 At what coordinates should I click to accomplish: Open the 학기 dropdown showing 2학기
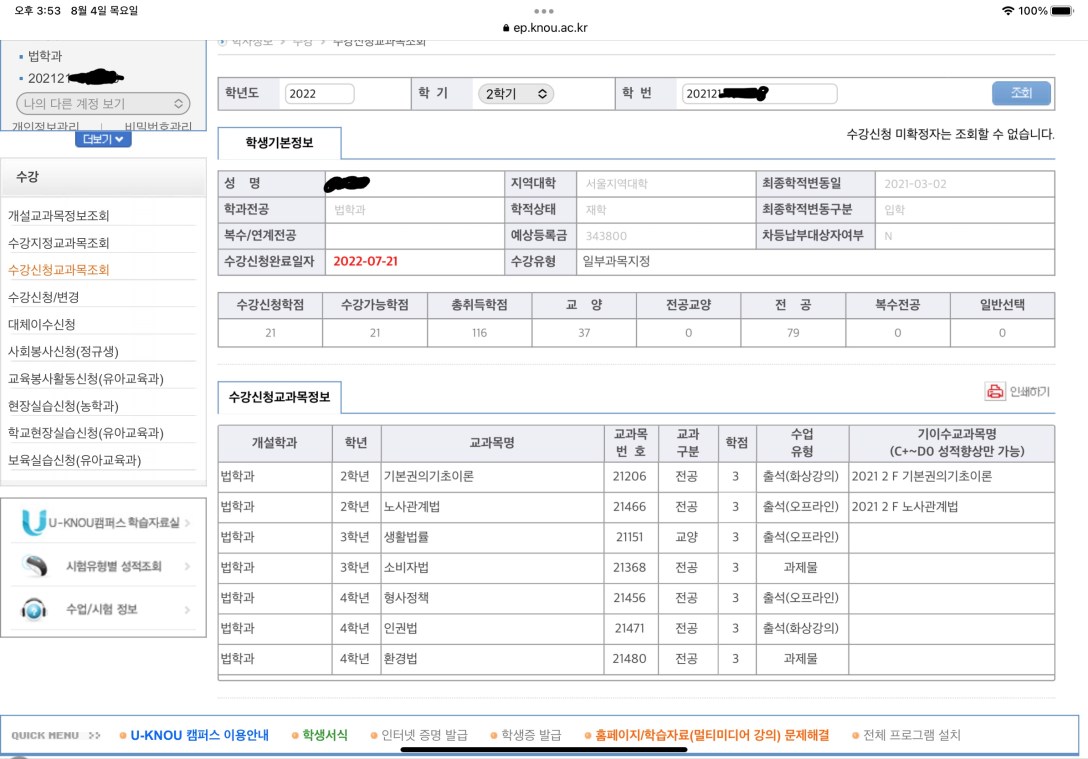[x=515, y=94]
